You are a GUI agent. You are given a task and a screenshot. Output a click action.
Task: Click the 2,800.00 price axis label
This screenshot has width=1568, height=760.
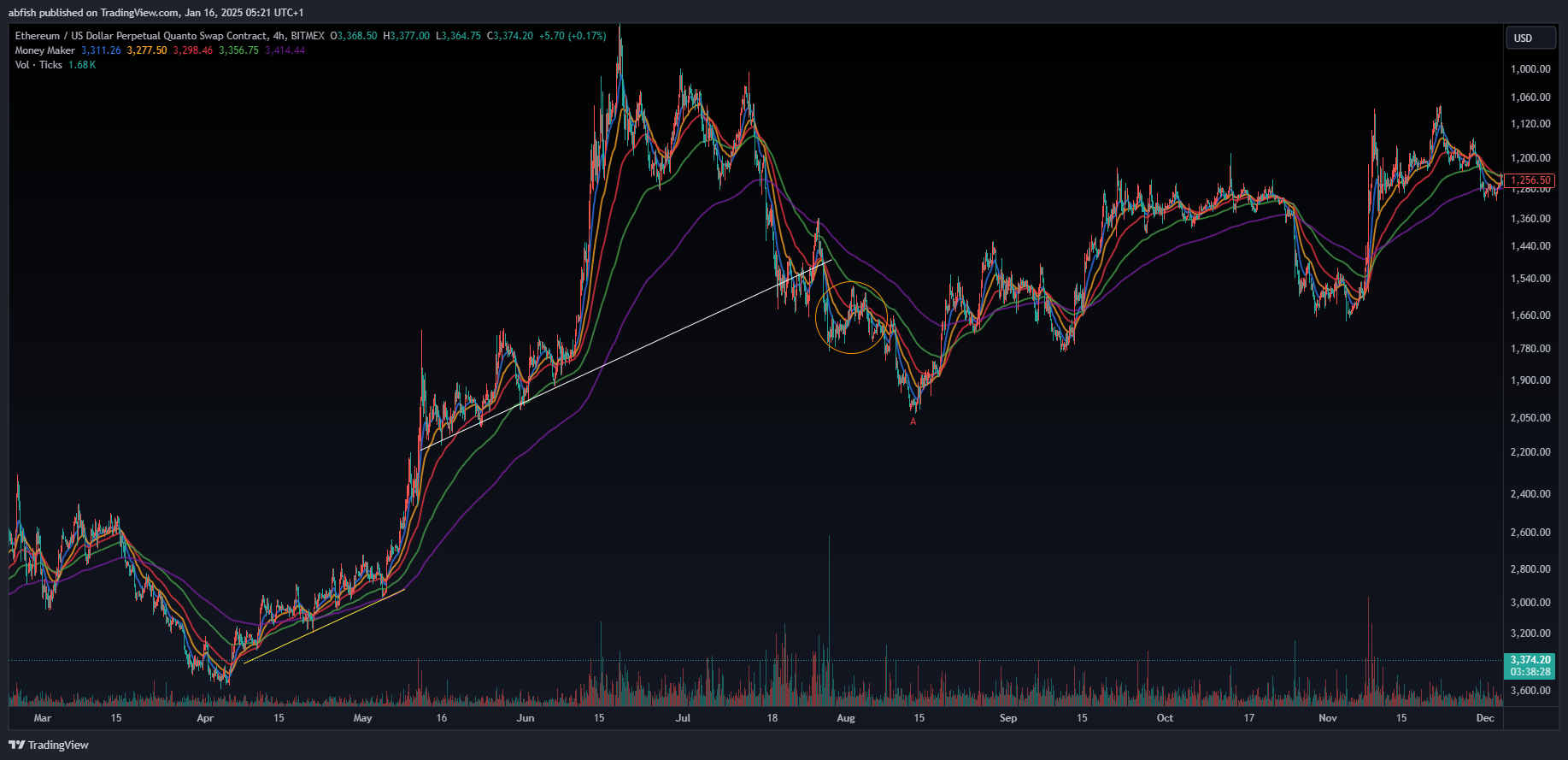1530,569
